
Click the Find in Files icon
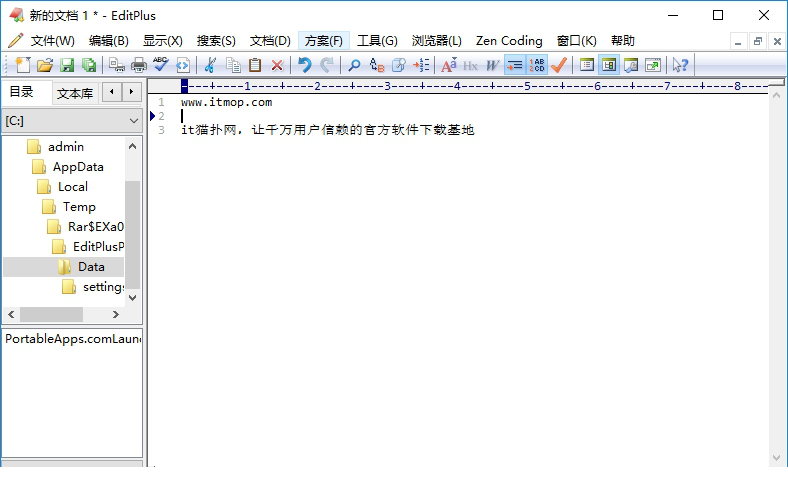(399, 65)
